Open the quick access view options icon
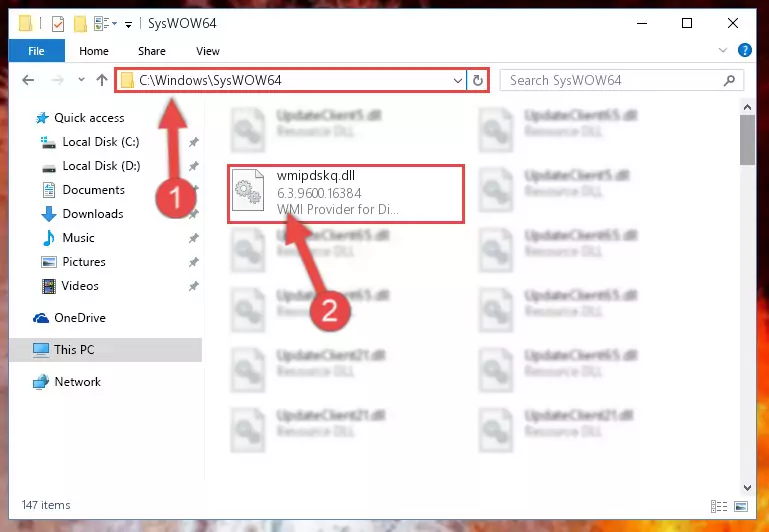This screenshot has height=532, width=769. pos(105,23)
